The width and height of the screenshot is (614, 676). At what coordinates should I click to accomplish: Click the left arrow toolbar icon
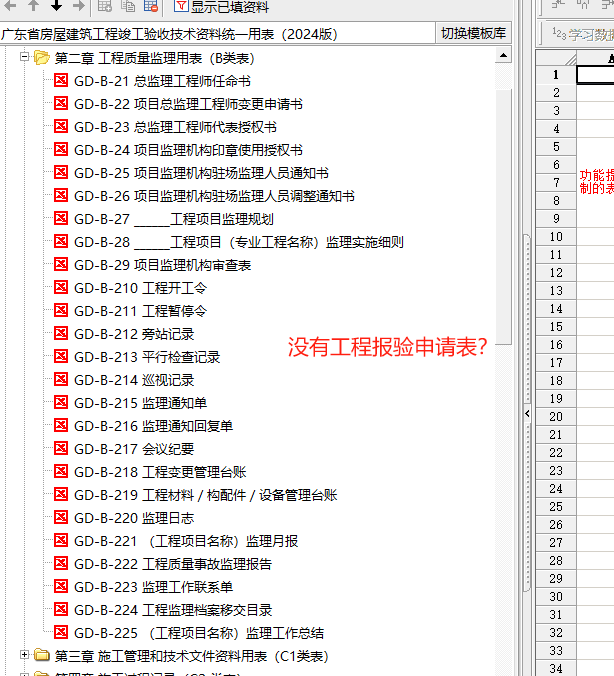[10, 6]
